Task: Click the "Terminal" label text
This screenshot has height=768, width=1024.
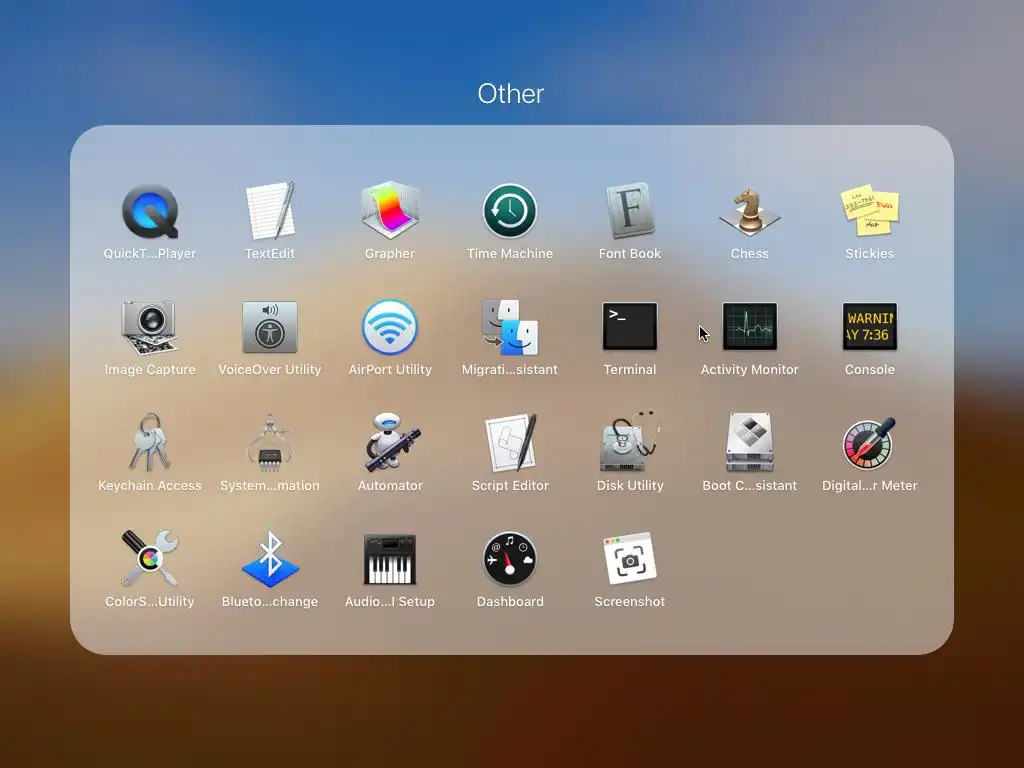Action: click(630, 370)
